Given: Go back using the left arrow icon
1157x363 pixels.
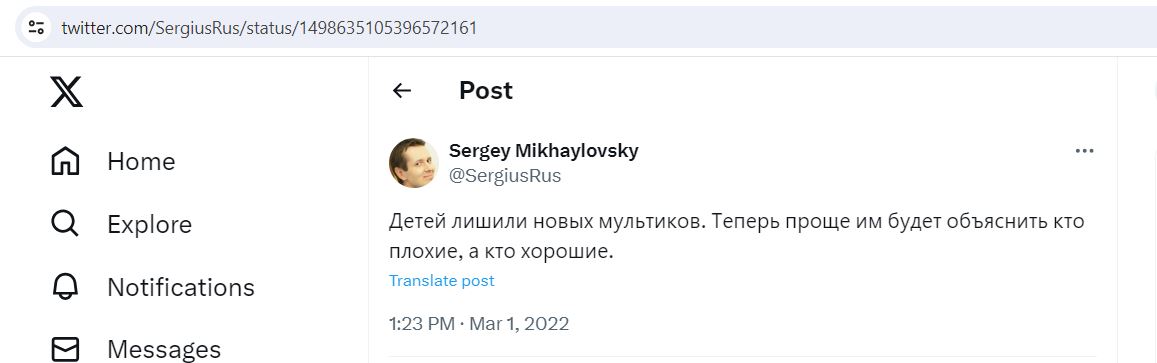Looking at the screenshot, I should (x=401, y=91).
